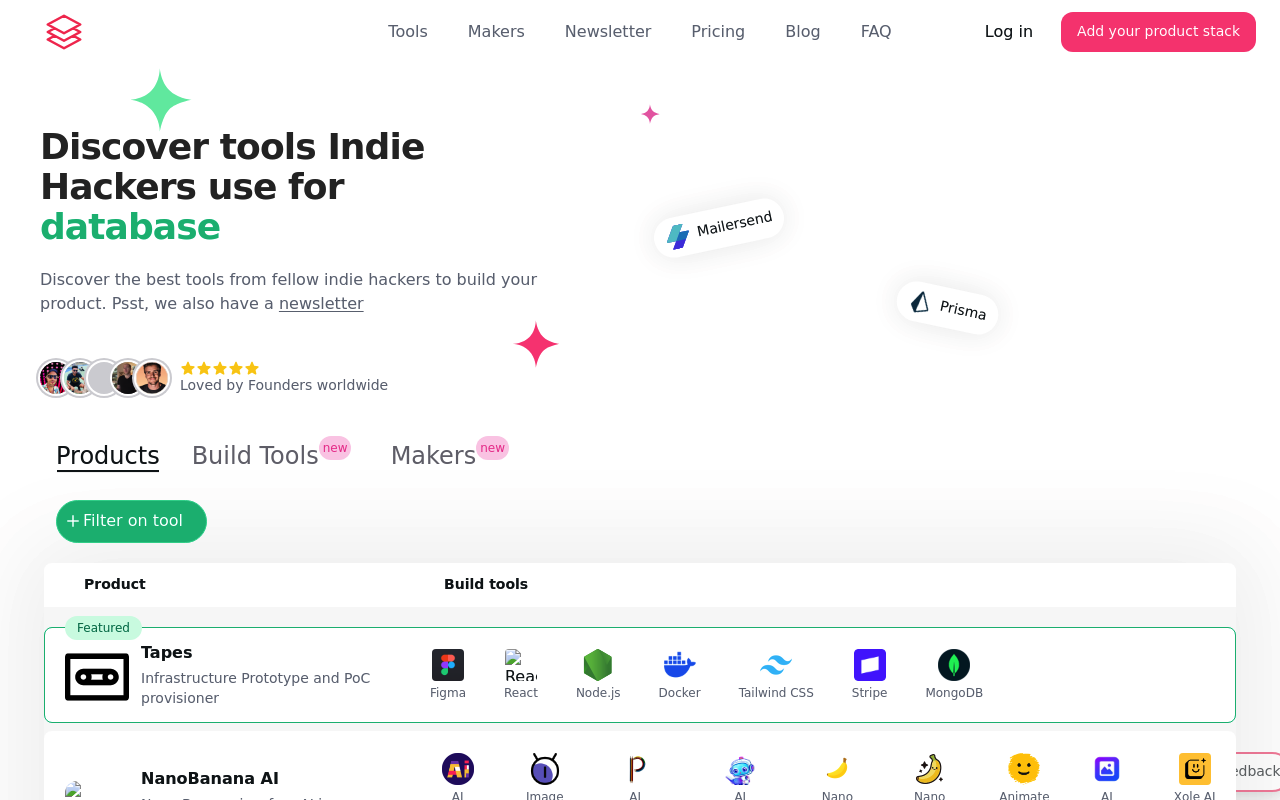
Task: Open the Newsletter nav page
Action: click(608, 32)
